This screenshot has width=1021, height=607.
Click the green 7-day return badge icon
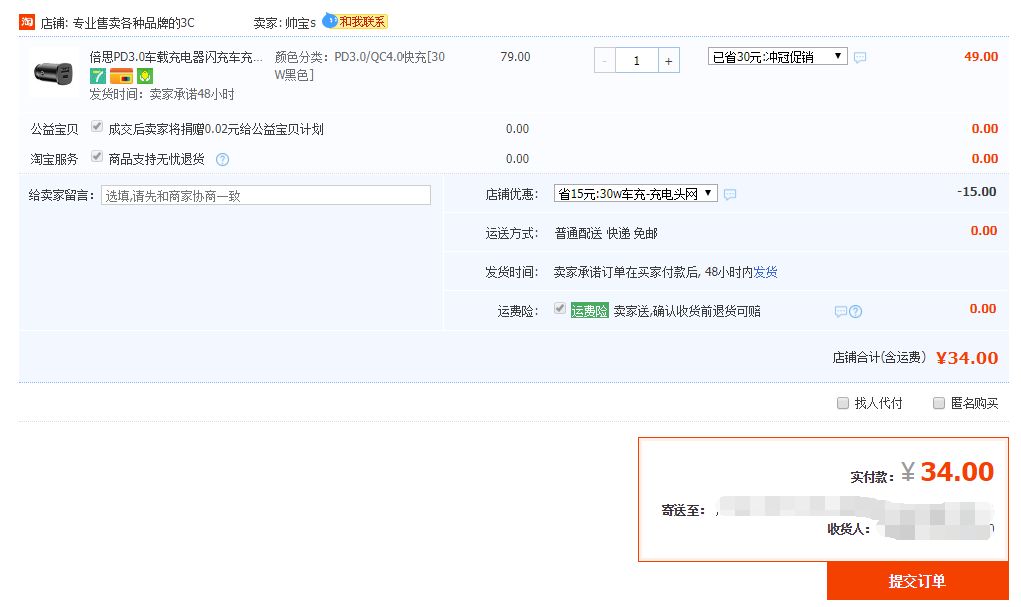point(98,76)
